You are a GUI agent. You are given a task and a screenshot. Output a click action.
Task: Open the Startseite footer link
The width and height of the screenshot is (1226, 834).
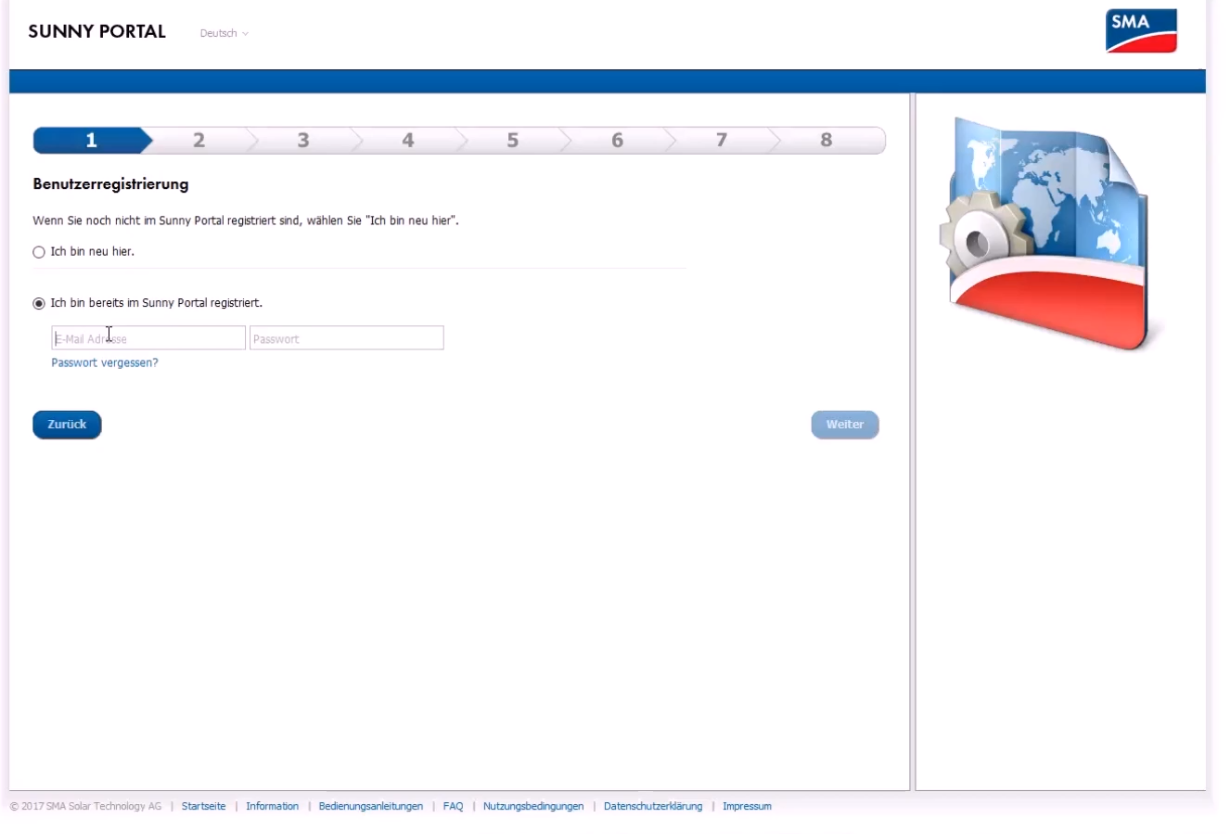point(204,806)
